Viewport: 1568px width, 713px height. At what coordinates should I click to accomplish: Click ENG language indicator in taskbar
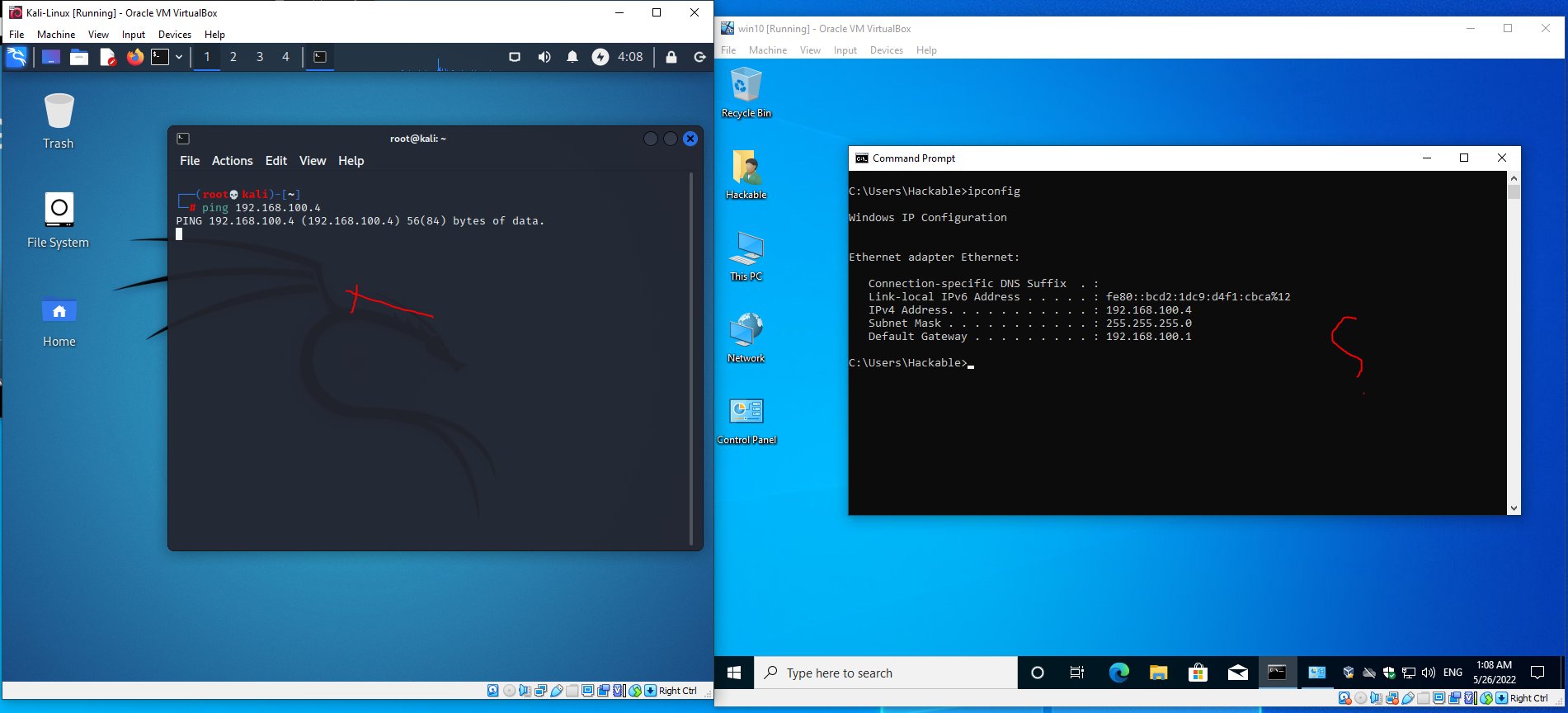pyautogui.click(x=1453, y=673)
